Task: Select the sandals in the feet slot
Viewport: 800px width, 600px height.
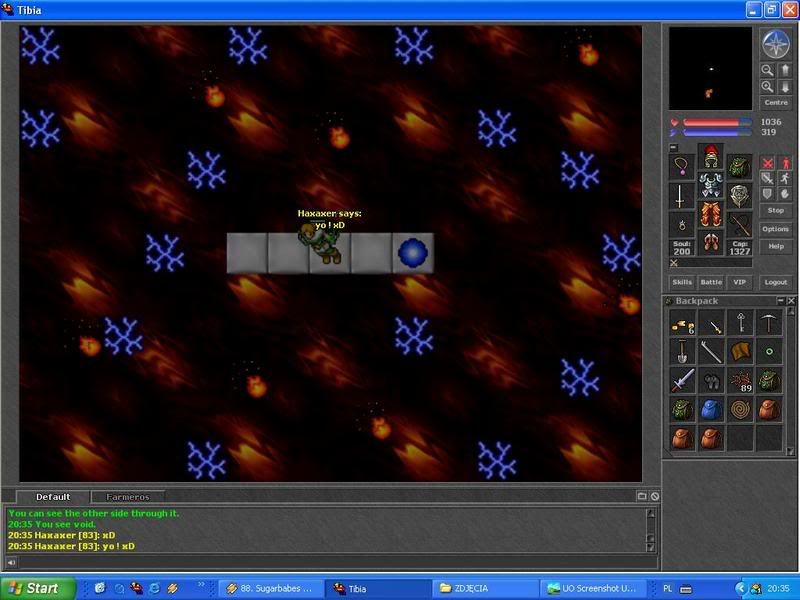Action: 711,243
